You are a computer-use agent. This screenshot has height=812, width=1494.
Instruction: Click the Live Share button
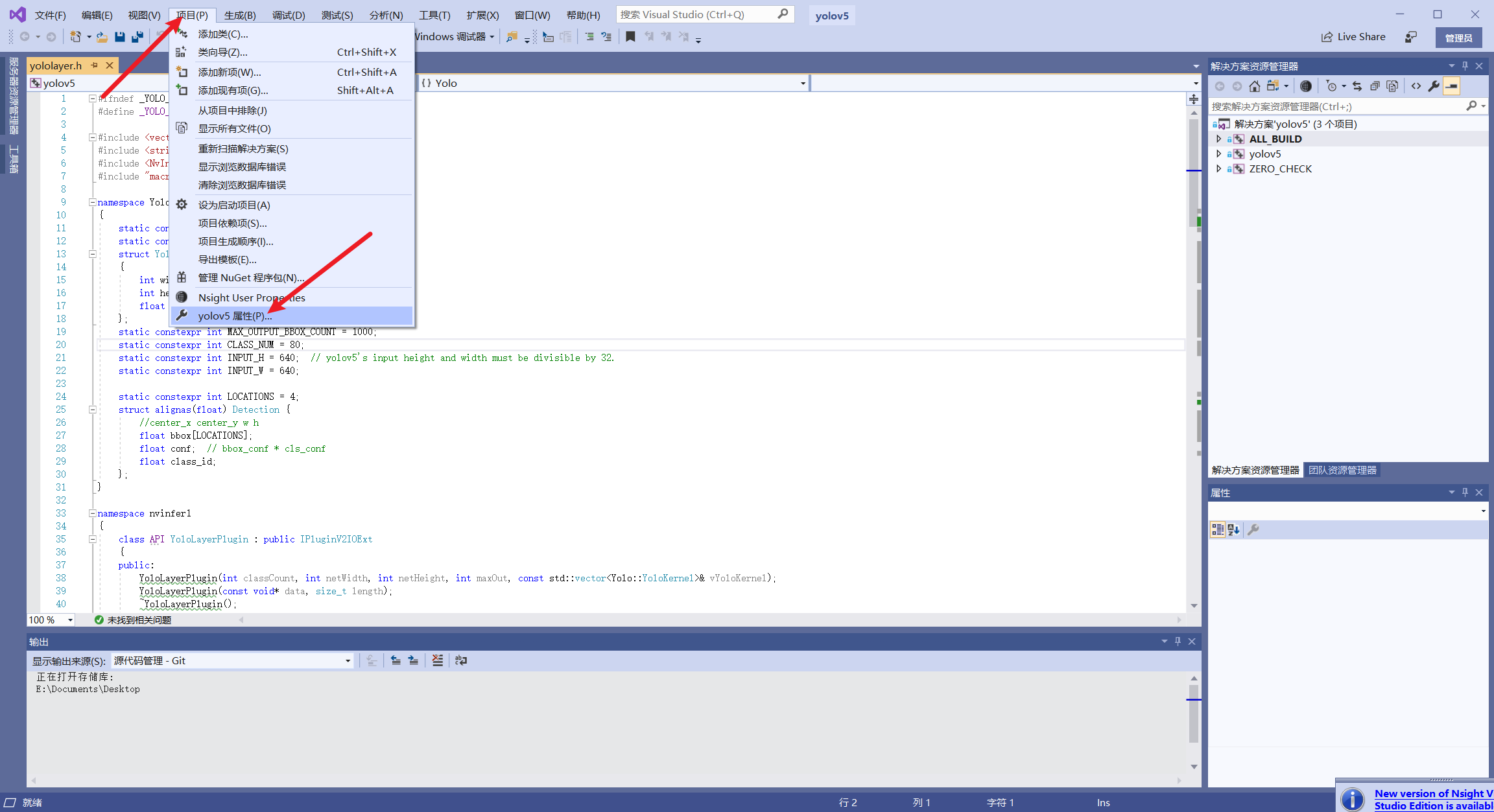(1353, 37)
